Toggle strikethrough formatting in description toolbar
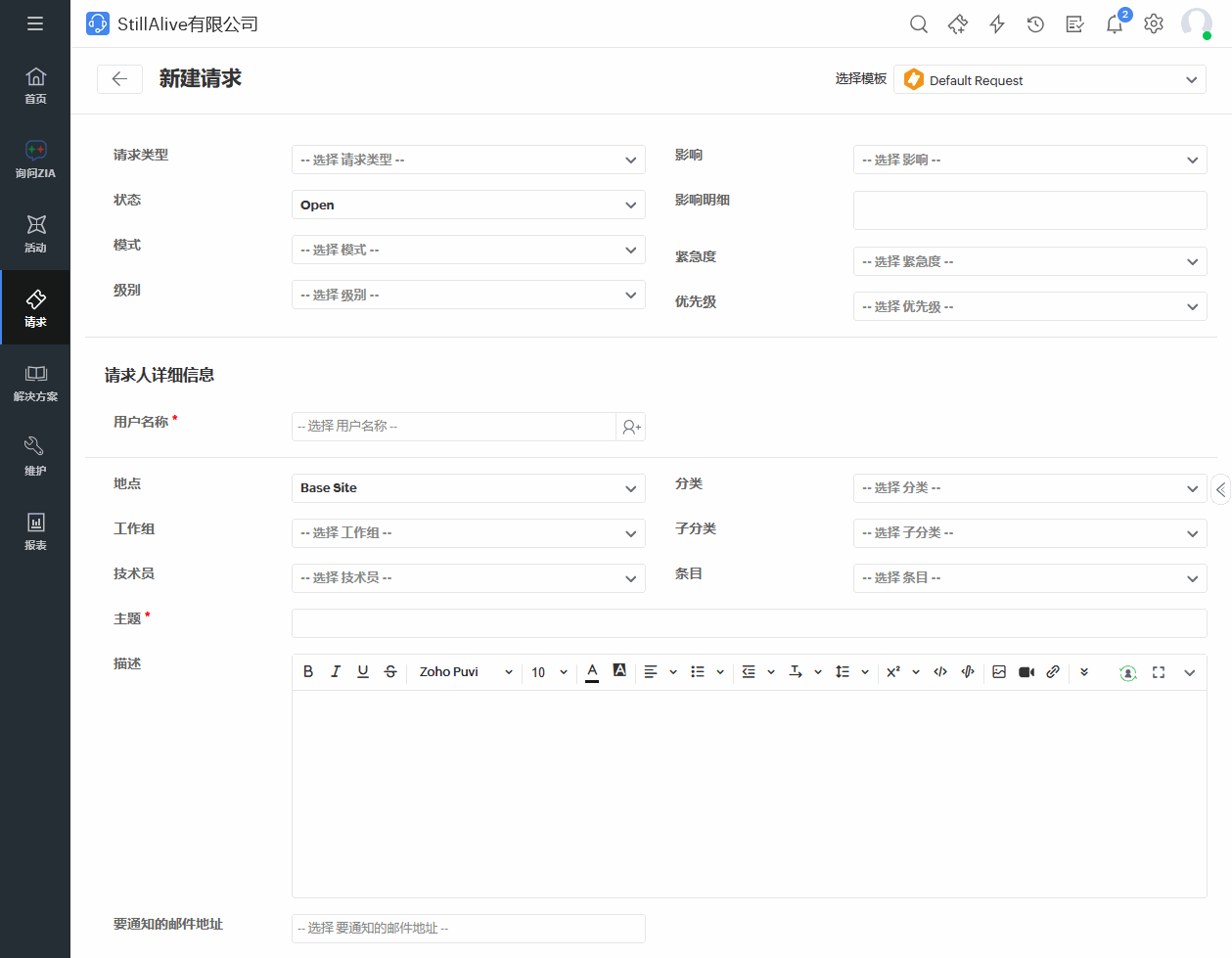Image resolution: width=1232 pixels, height=958 pixels. [390, 672]
